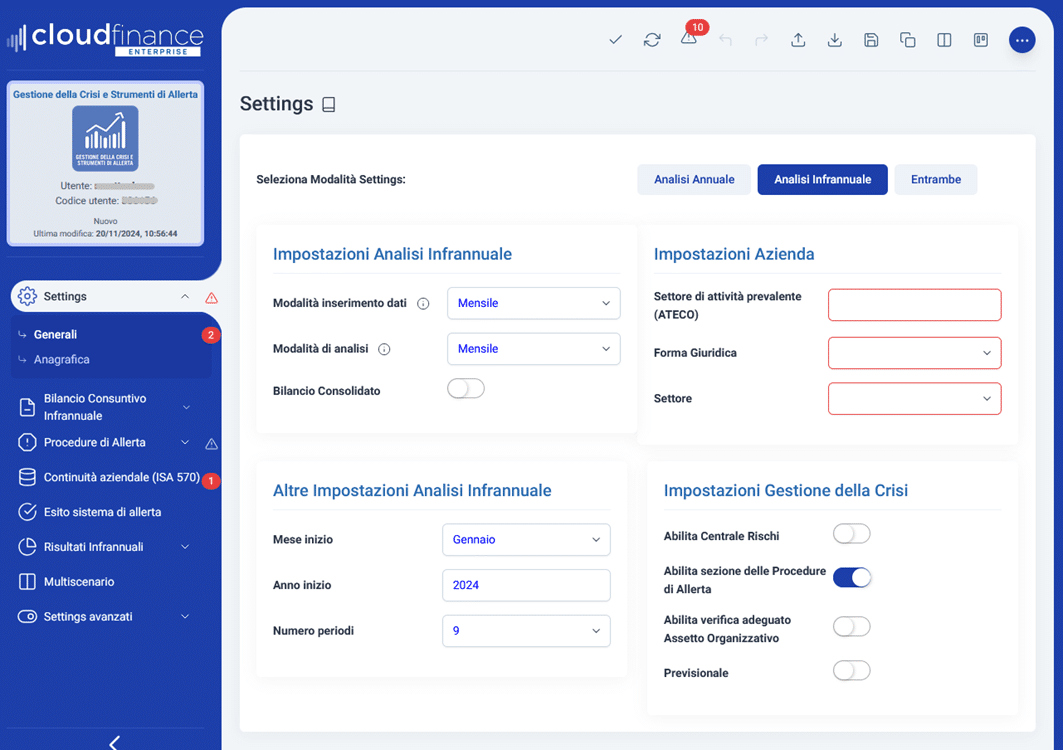Click the split view icon in the toolbar
1063x750 pixels.
943,40
